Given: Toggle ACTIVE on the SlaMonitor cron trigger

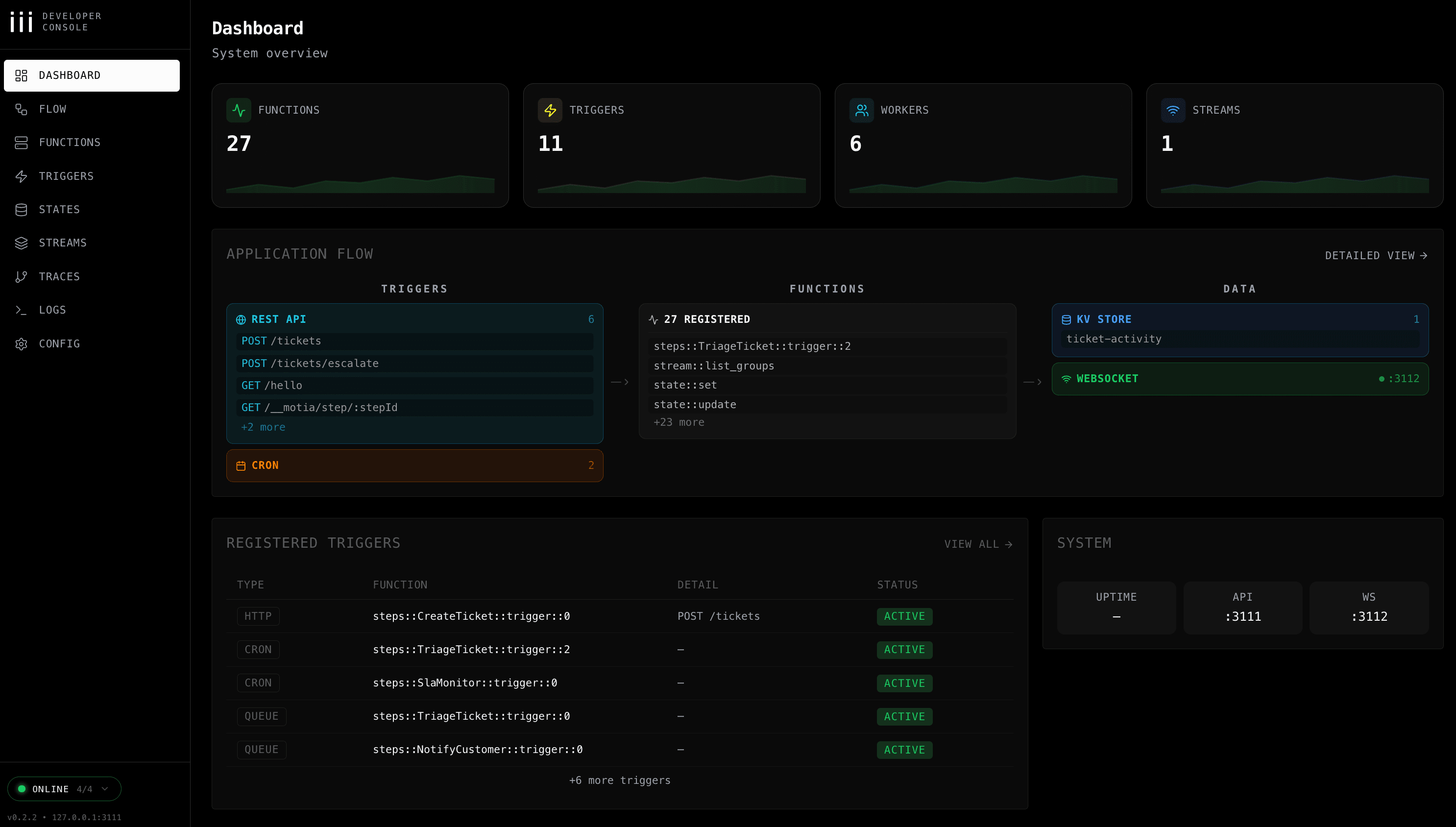Looking at the screenshot, I should 904,683.
